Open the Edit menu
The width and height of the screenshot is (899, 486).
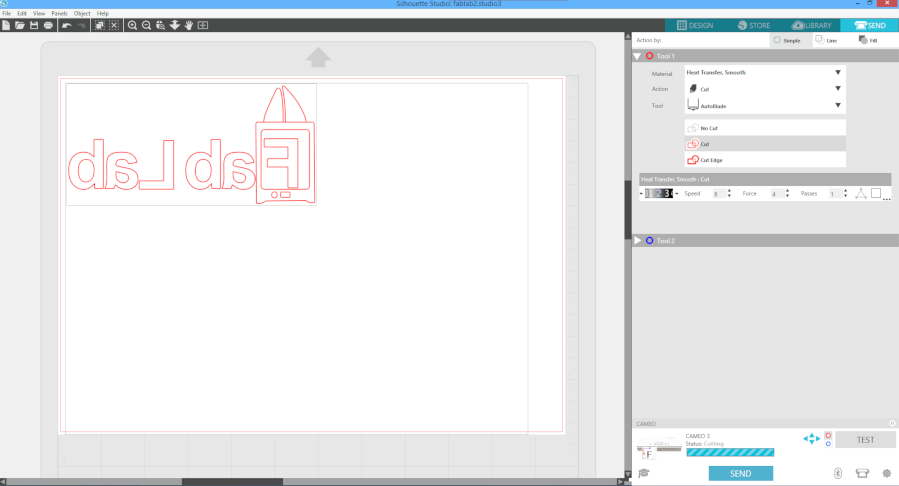(x=22, y=13)
